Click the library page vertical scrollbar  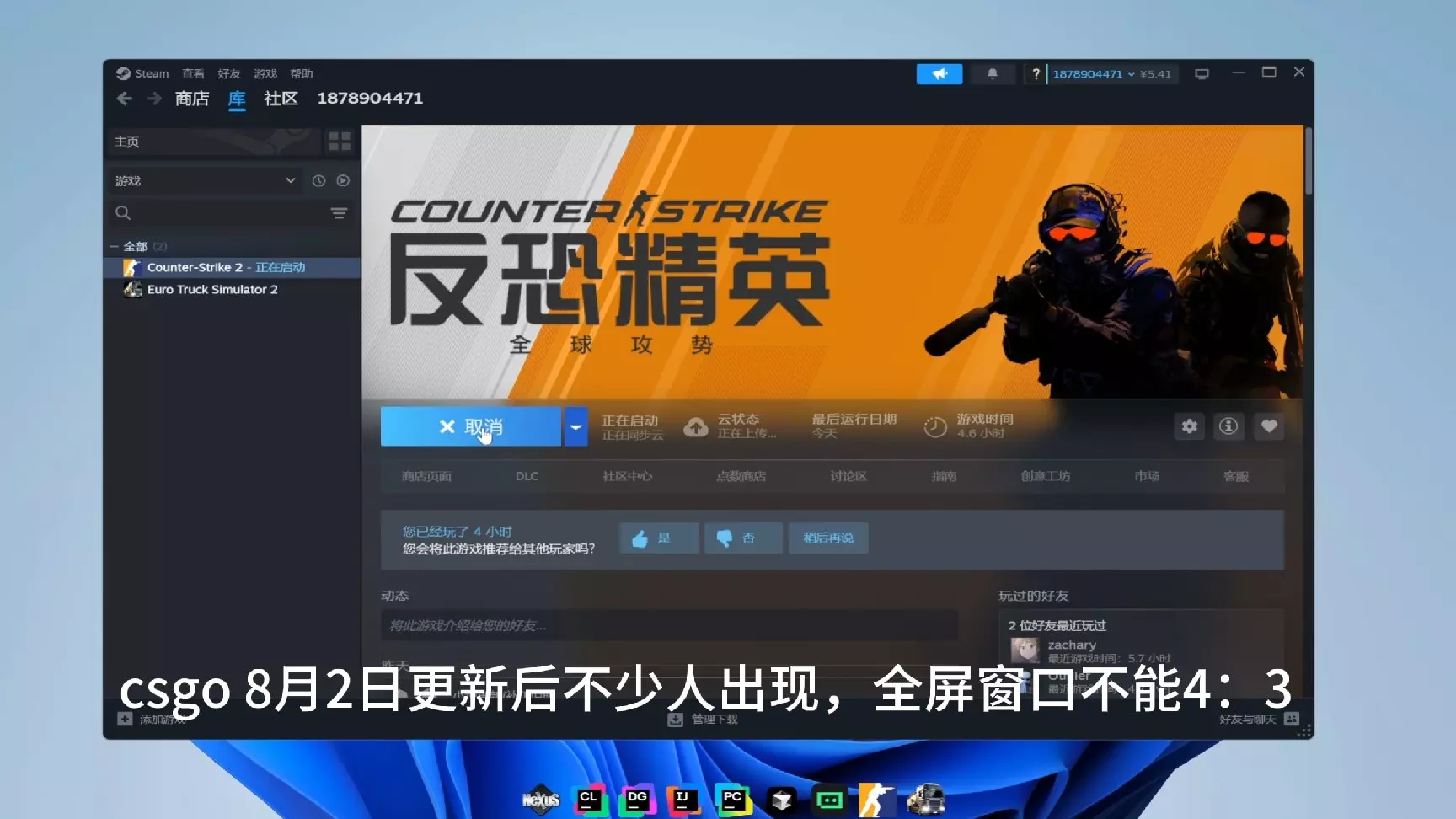1308,161
